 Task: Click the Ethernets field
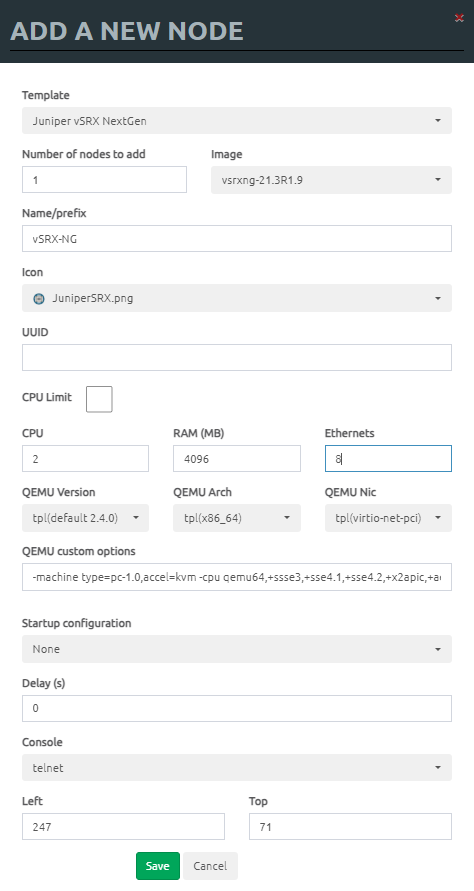388,459
